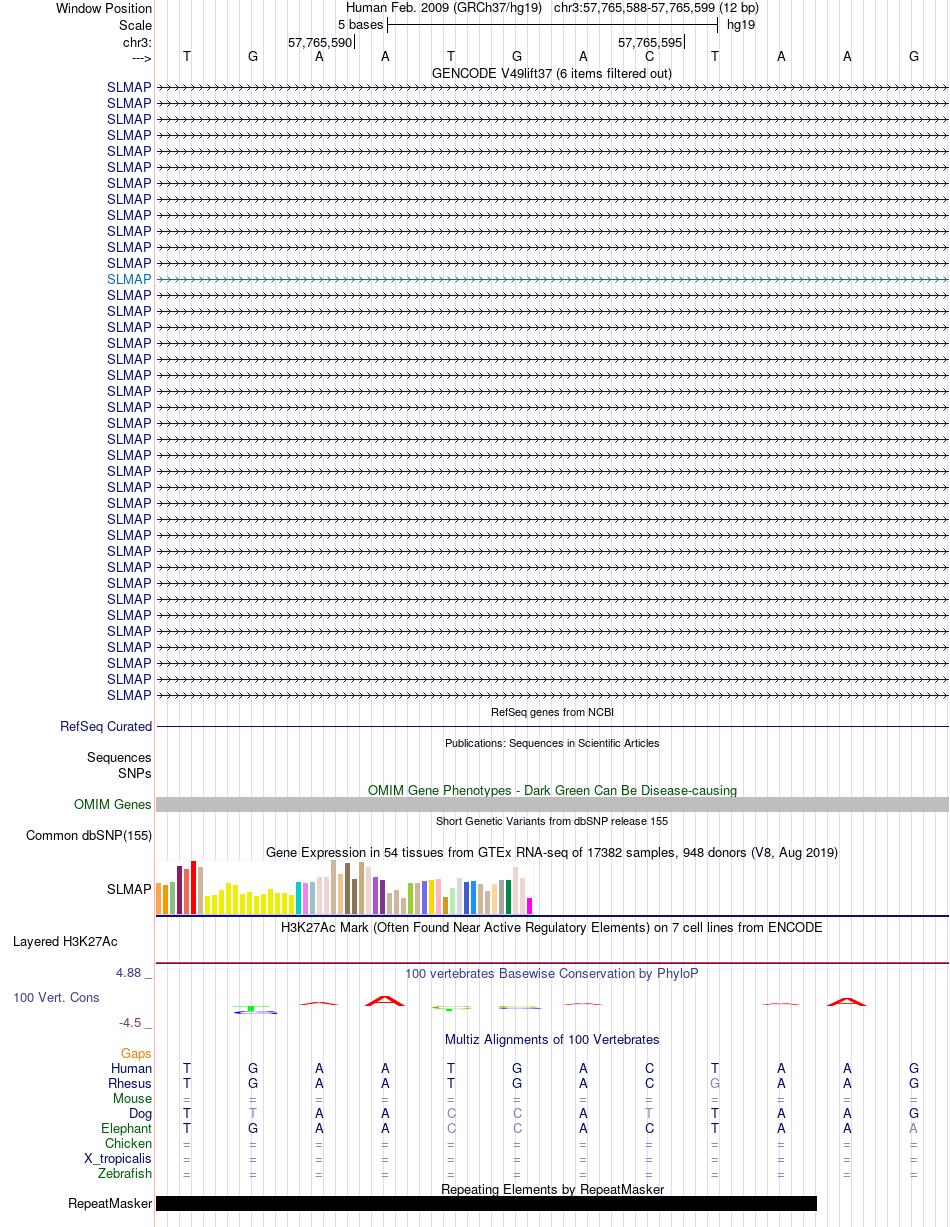This screenshot has width=950, height=1227.
Task: Click the Human species label
Action: (x=131, y=1068)
